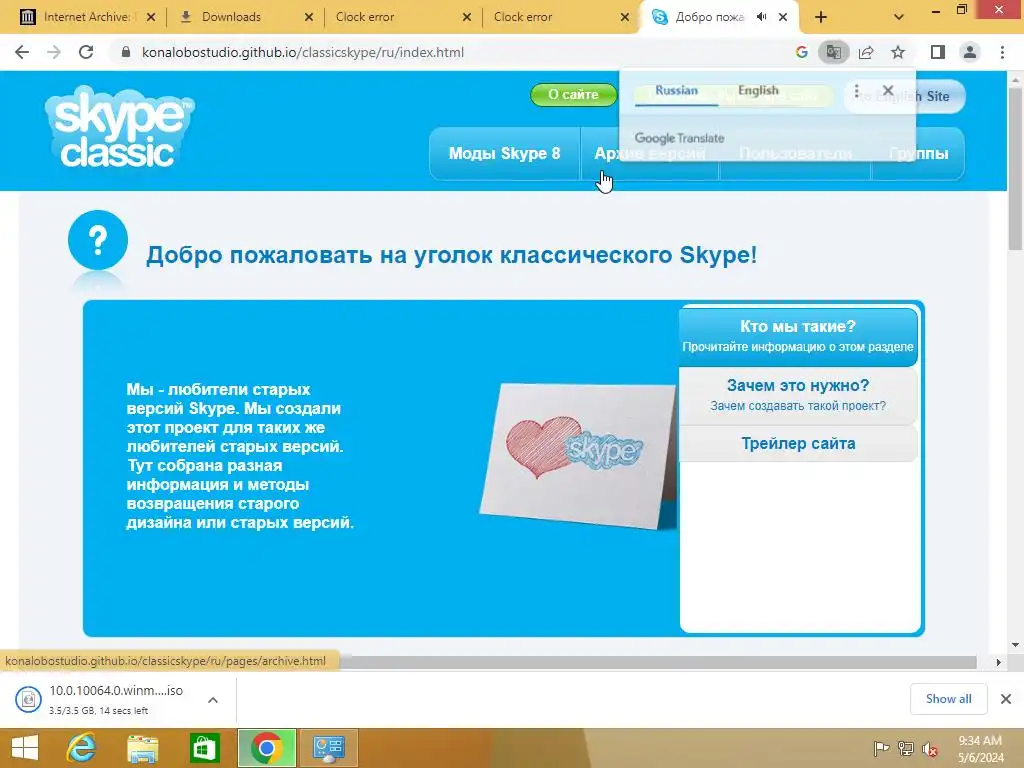The height and width of the screenshot is (768, 1024).
Task: Open the Windows Store taskbar icon
Action: 204,748
